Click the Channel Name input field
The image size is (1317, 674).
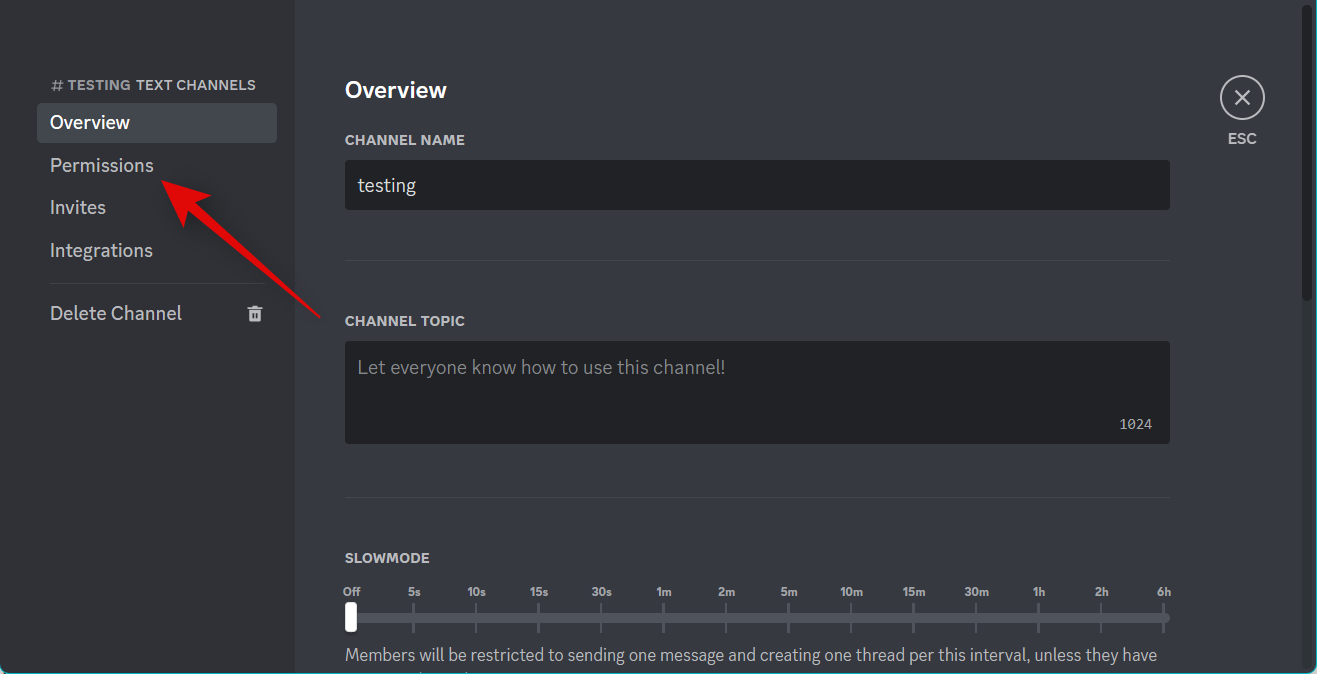(757, 185)
